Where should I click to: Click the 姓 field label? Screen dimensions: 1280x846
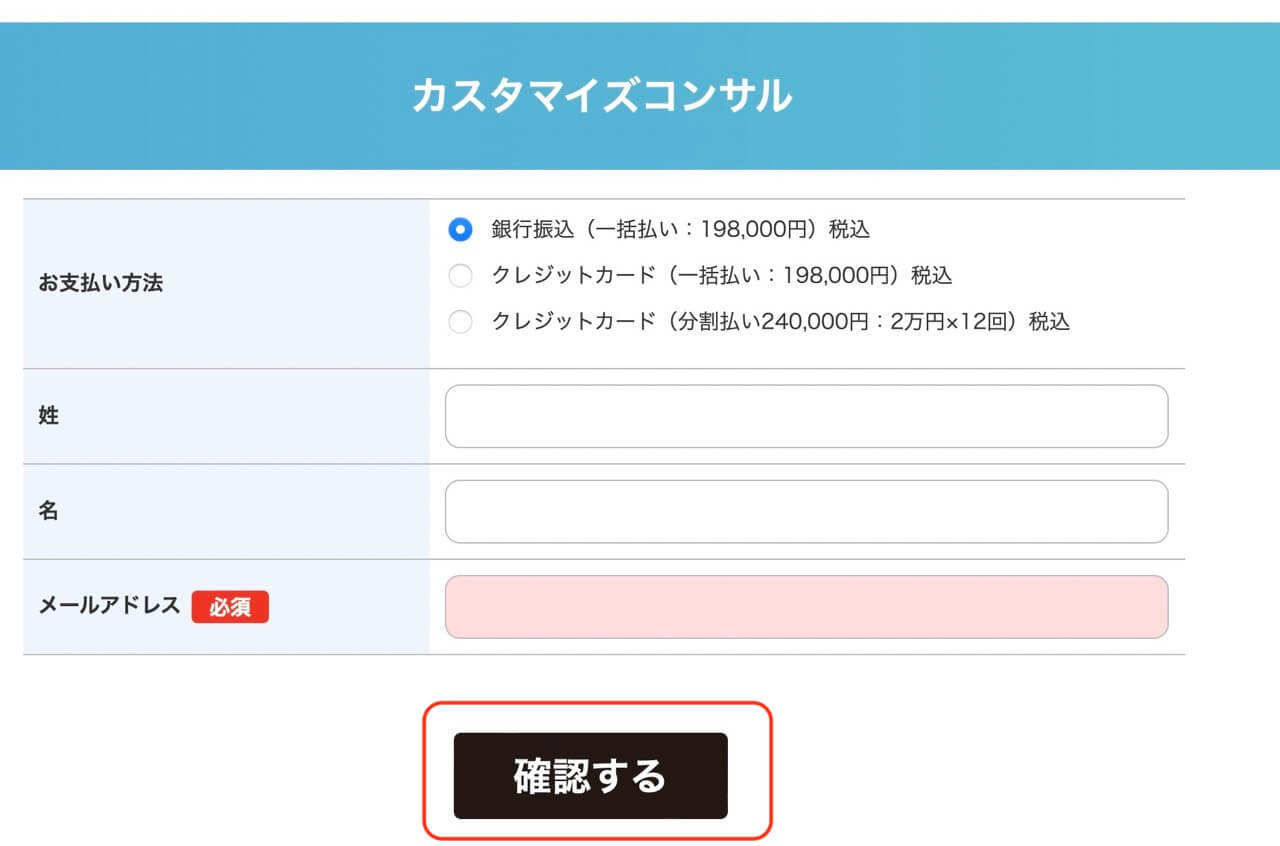pyautogui.click(x=46, y=415)
